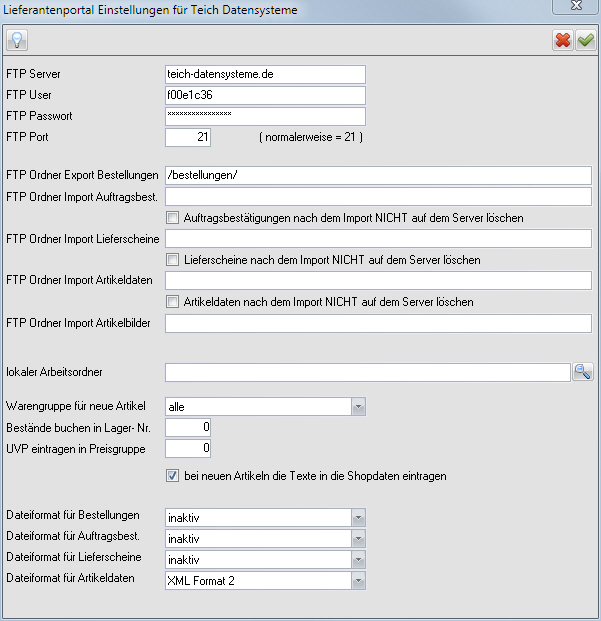Click the 'Dateiformat für Artikeldaten' label

pyautogui.click(x=70, y=578)
